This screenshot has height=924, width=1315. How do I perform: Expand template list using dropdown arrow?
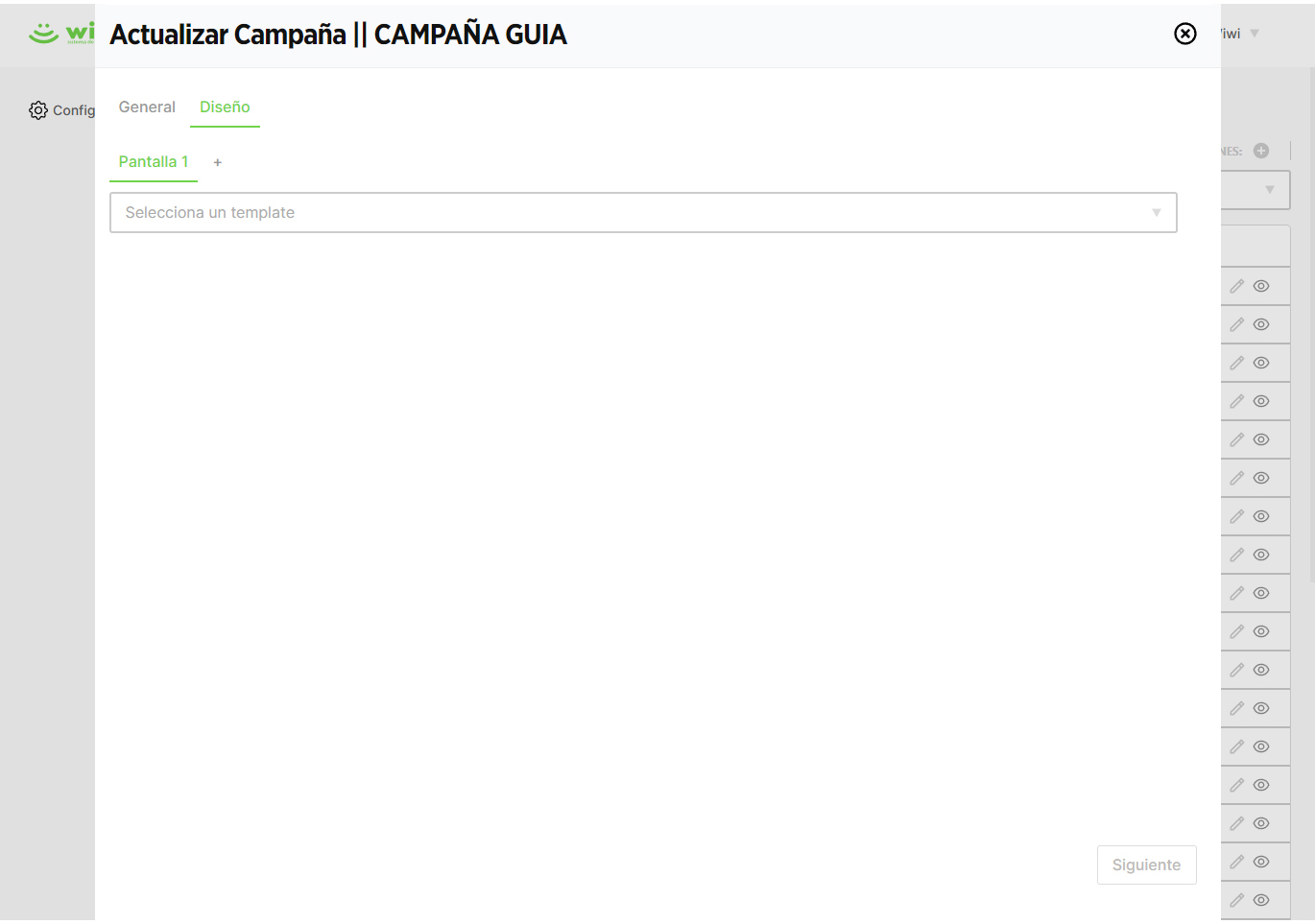(x=1157, y=212)
